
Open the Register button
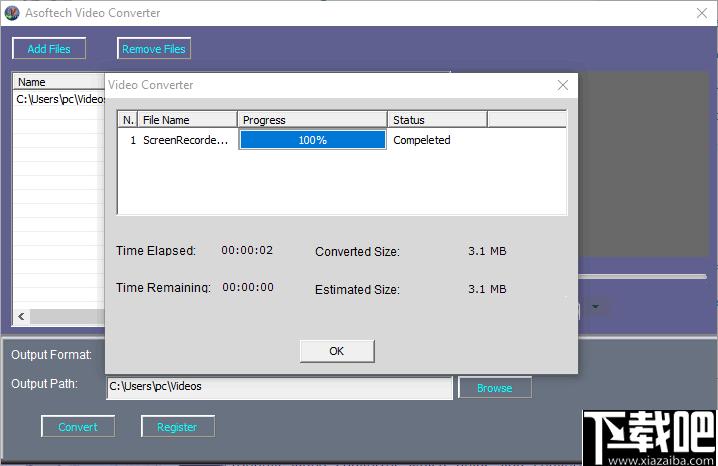pyautogui.click(x=178, y=427)
